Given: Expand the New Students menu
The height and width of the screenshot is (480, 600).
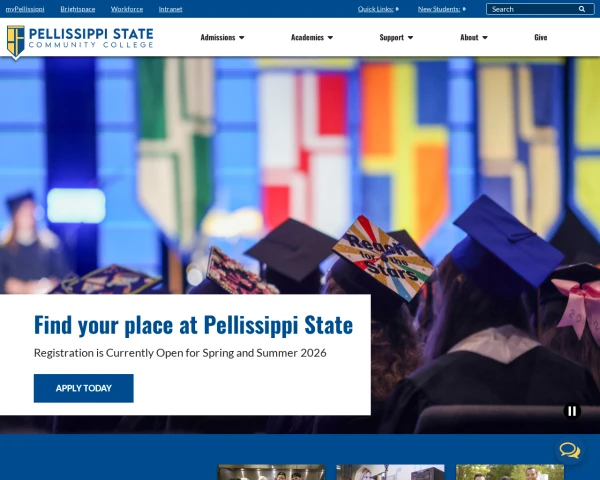Looking at the screenshot, I should click(x=442, y=9).
